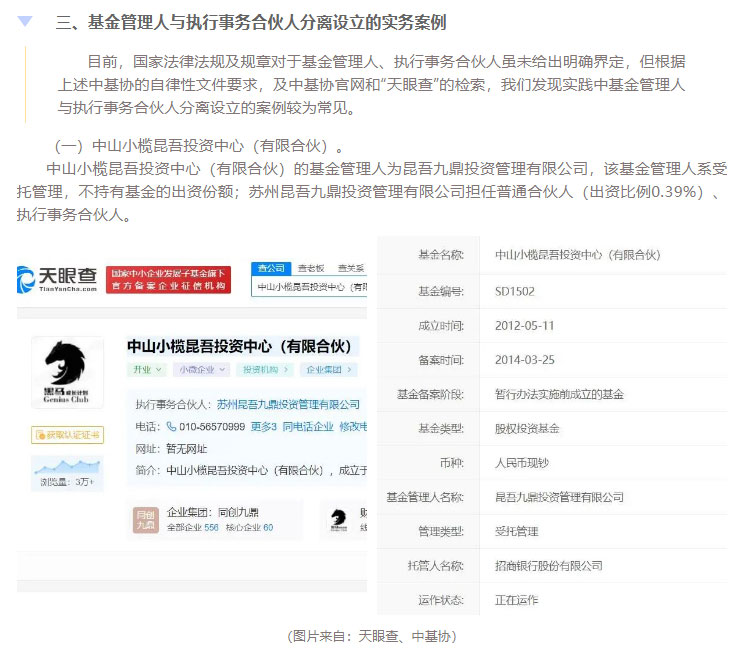Switch to the 查老板 search tab

pos(311,268)
